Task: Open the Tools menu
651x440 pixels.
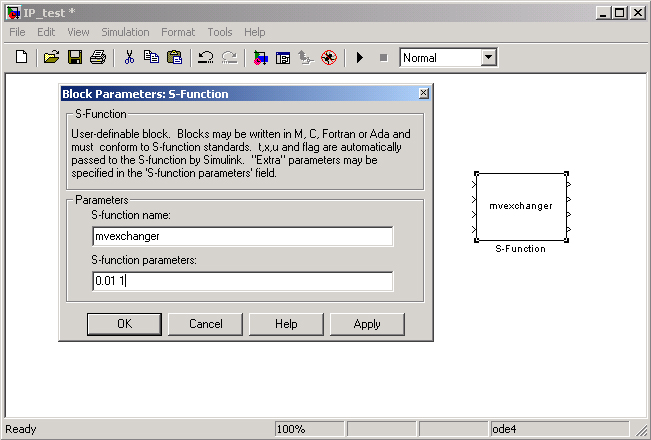Action: pos(220,32)
